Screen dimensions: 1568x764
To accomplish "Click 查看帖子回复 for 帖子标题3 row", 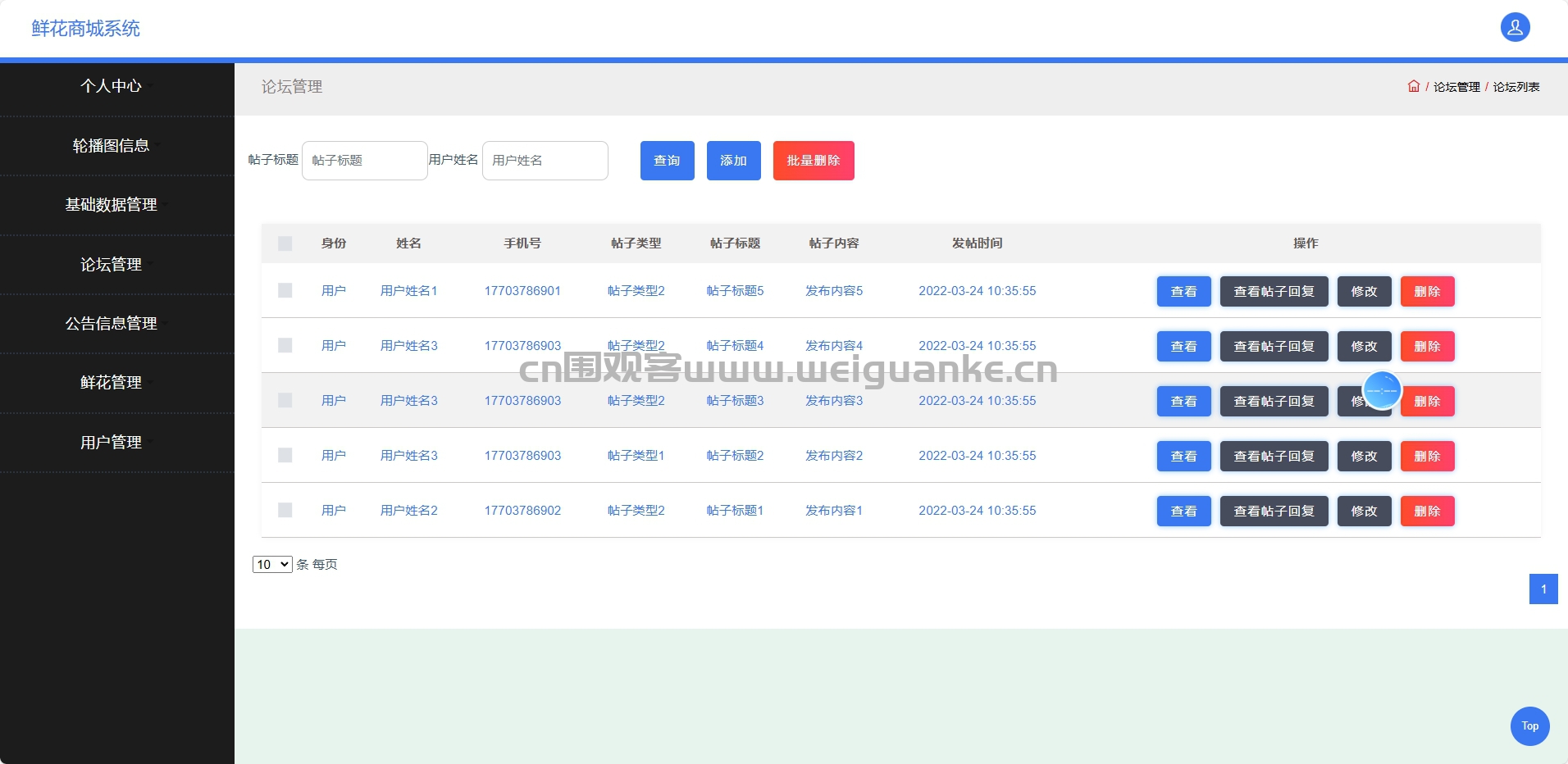I will (1274, 401).
